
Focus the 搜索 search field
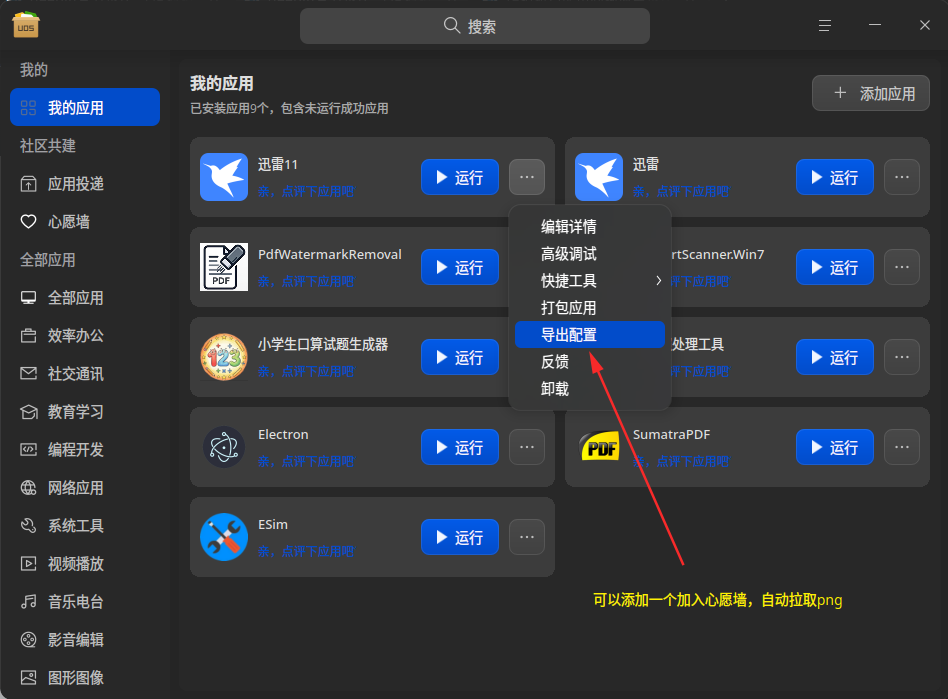click(x=475, y=26)
